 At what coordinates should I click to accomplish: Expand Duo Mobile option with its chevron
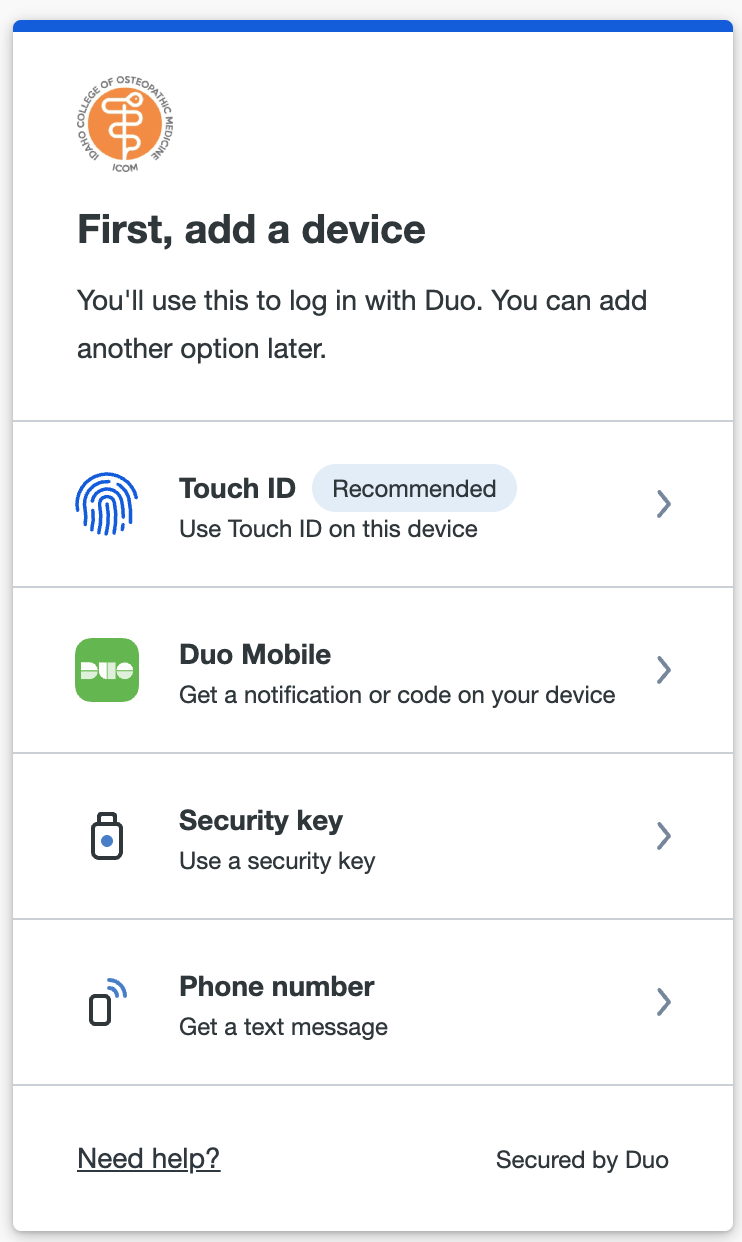click(x=663, y=670)
